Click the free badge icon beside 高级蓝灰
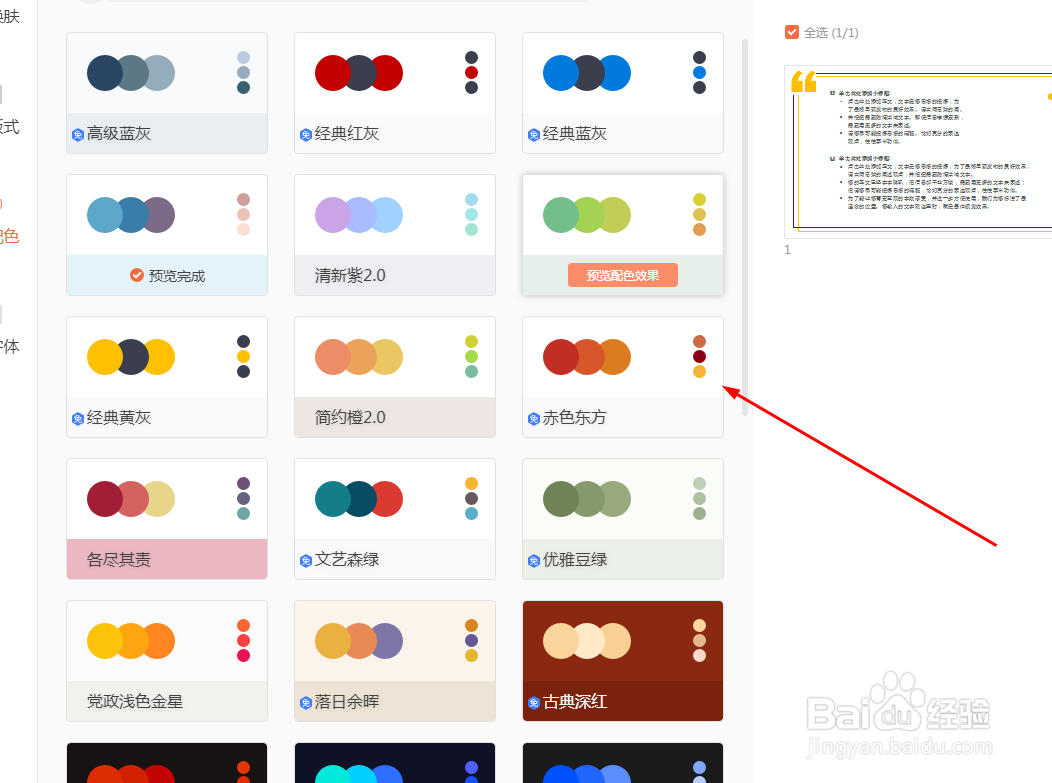 point(78,135)
